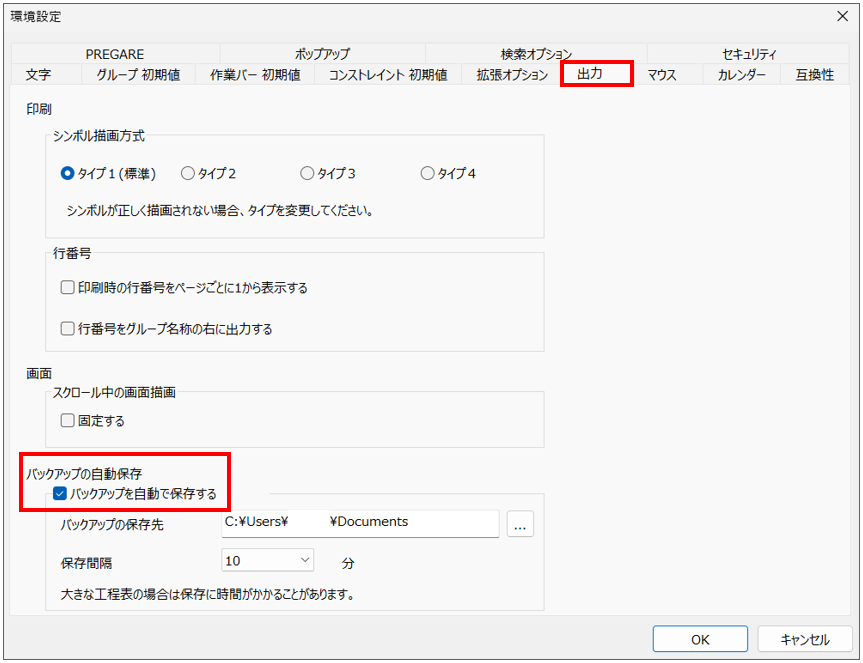
Task: Switch to the グループ 初期値 tab
Action: pos(138,74)
